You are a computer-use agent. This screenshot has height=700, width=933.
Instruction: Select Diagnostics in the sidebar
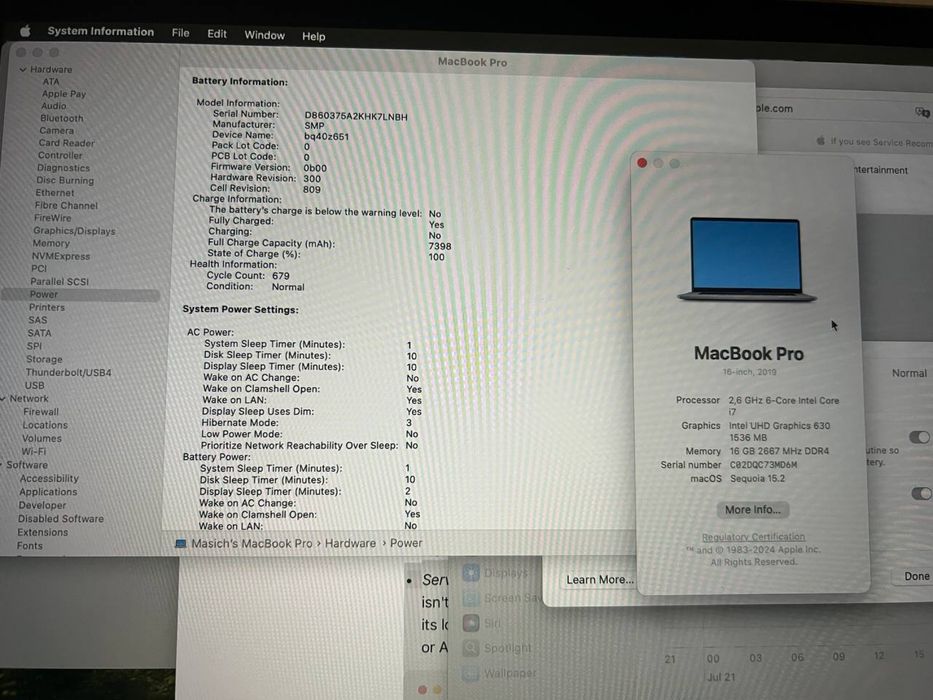click(x=63, y=168)
